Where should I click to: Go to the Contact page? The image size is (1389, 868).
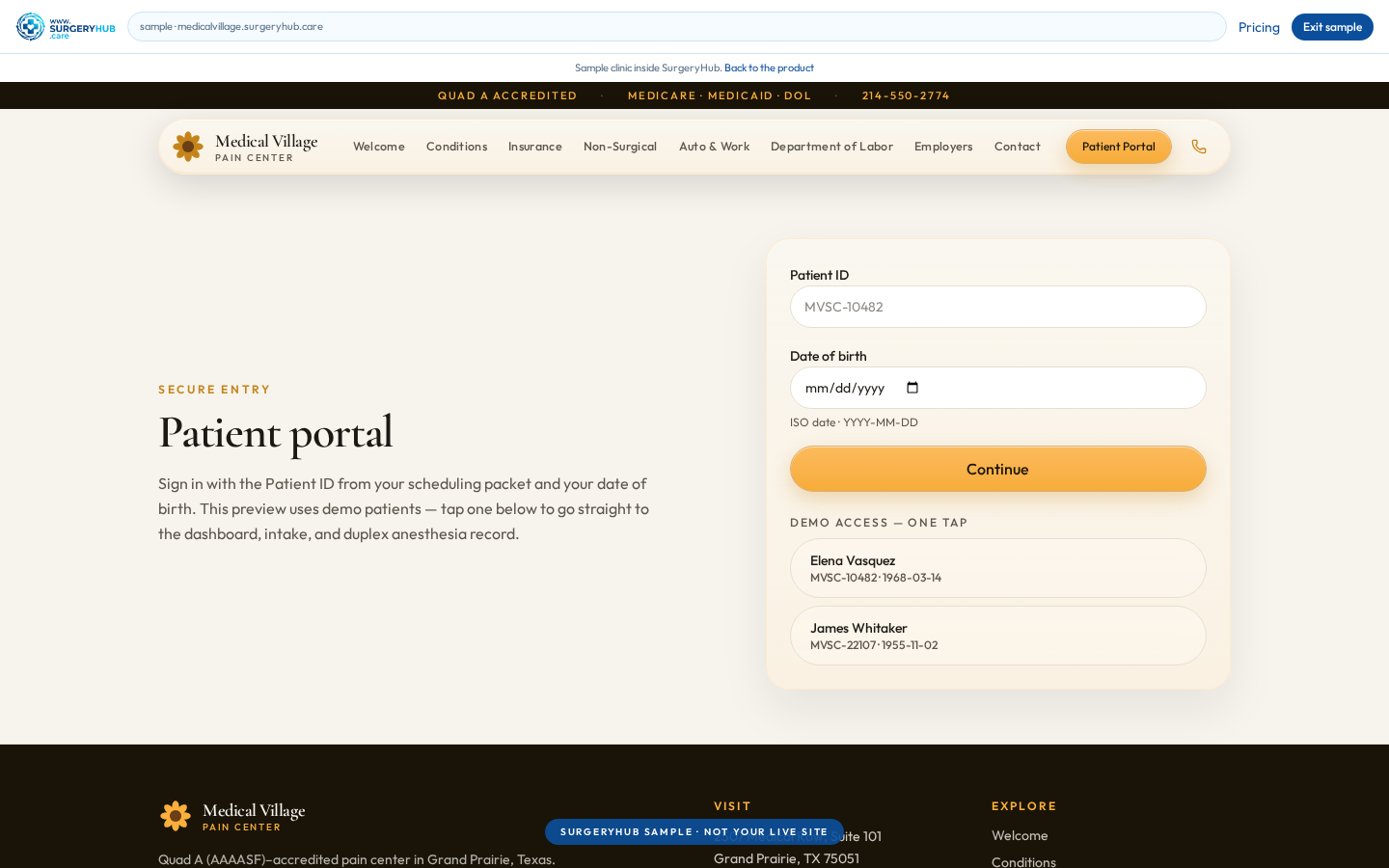pyautogui.click(x=1018, y=147)
